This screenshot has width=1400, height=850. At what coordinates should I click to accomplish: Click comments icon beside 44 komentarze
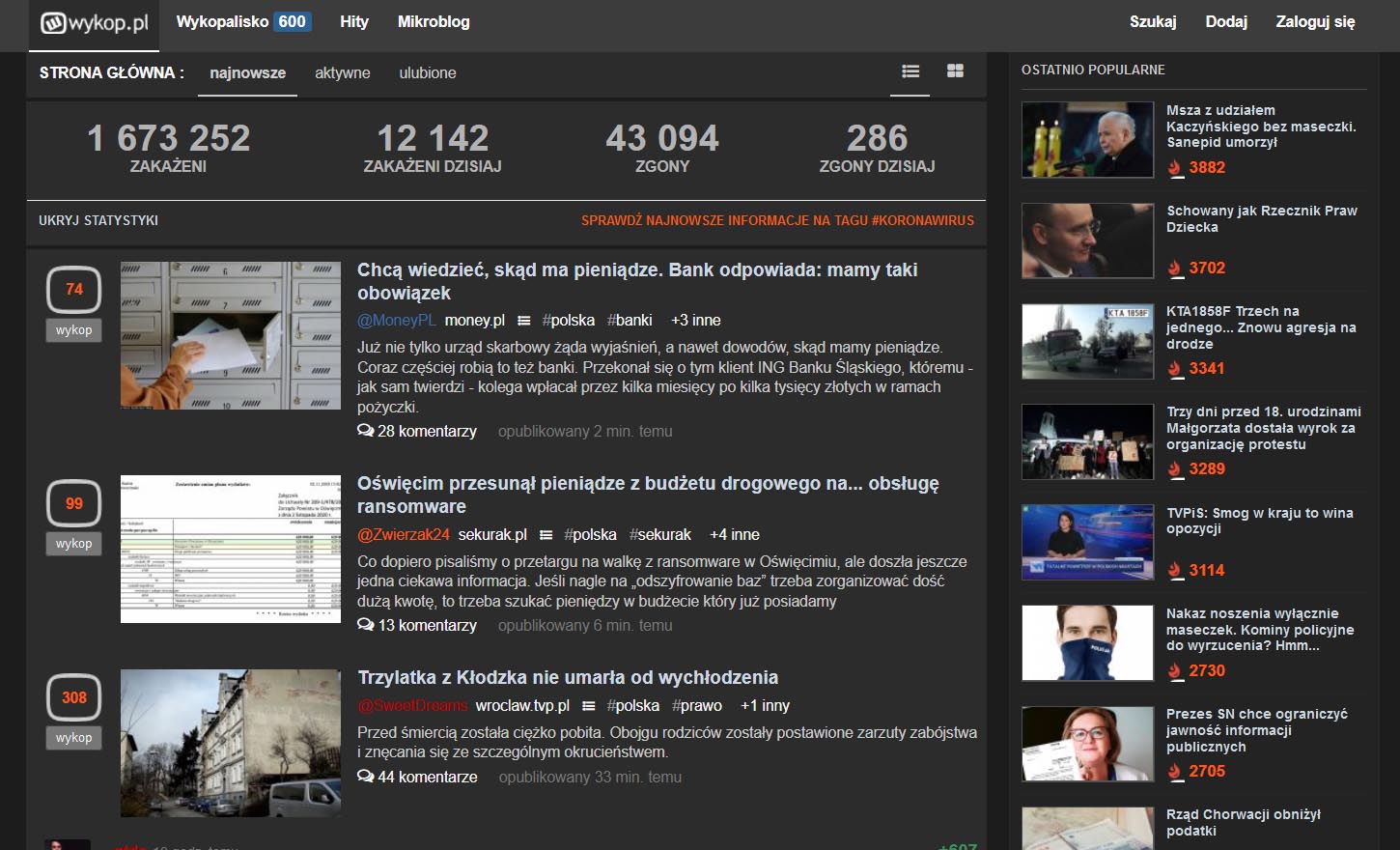pyautogui.click(x=365, y=777)
